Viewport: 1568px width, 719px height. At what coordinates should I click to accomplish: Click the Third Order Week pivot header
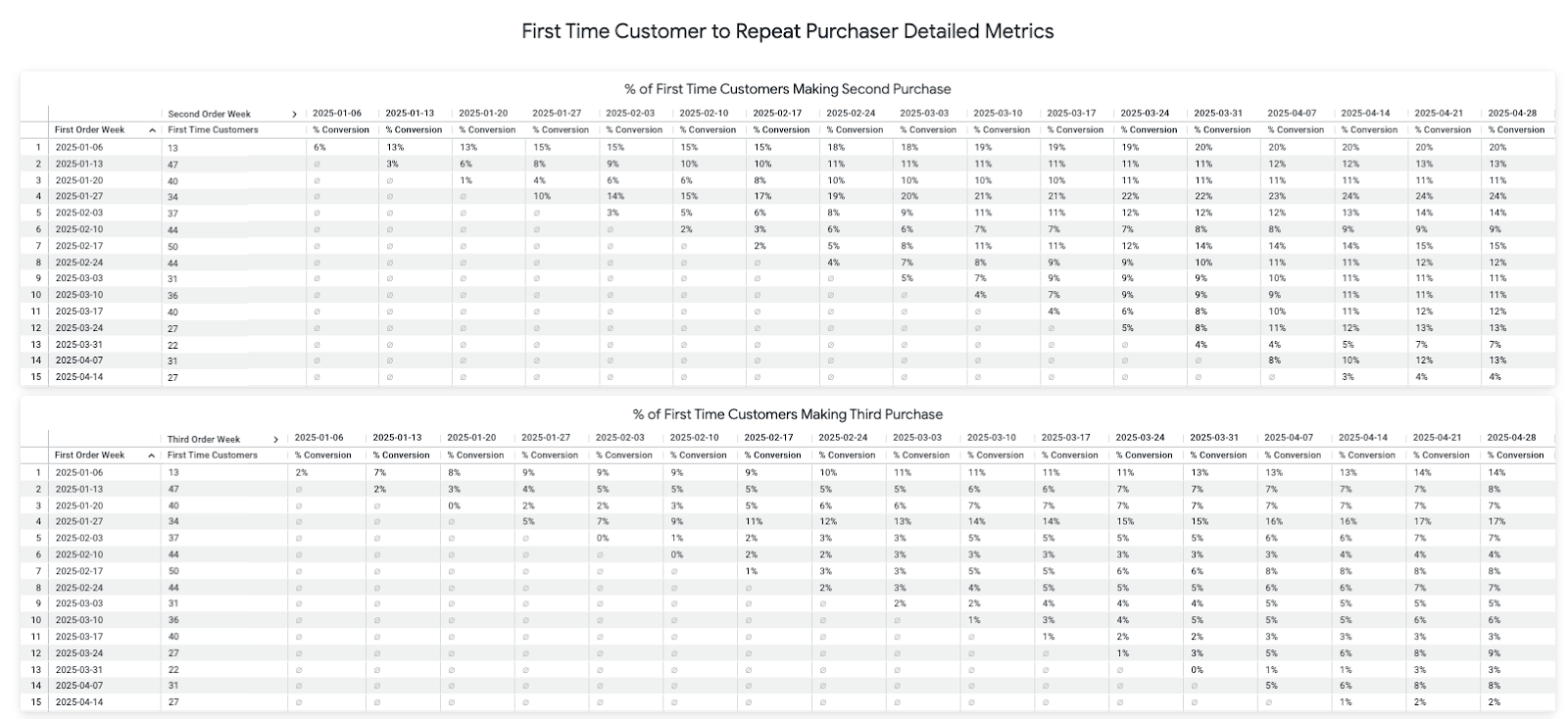[204, 440]
